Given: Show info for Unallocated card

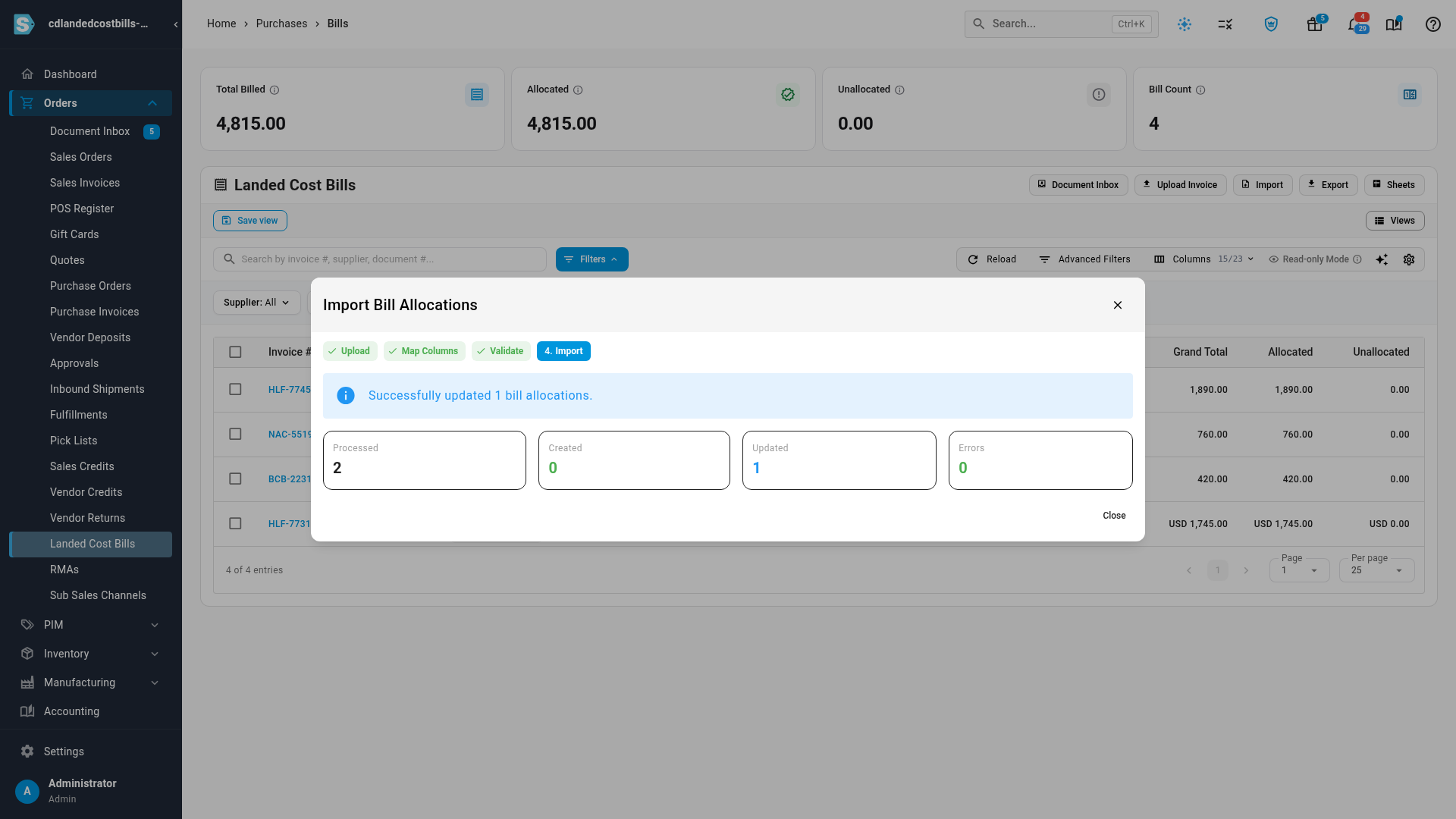Looking at the screenshot, I should click(x=899, y=90).
